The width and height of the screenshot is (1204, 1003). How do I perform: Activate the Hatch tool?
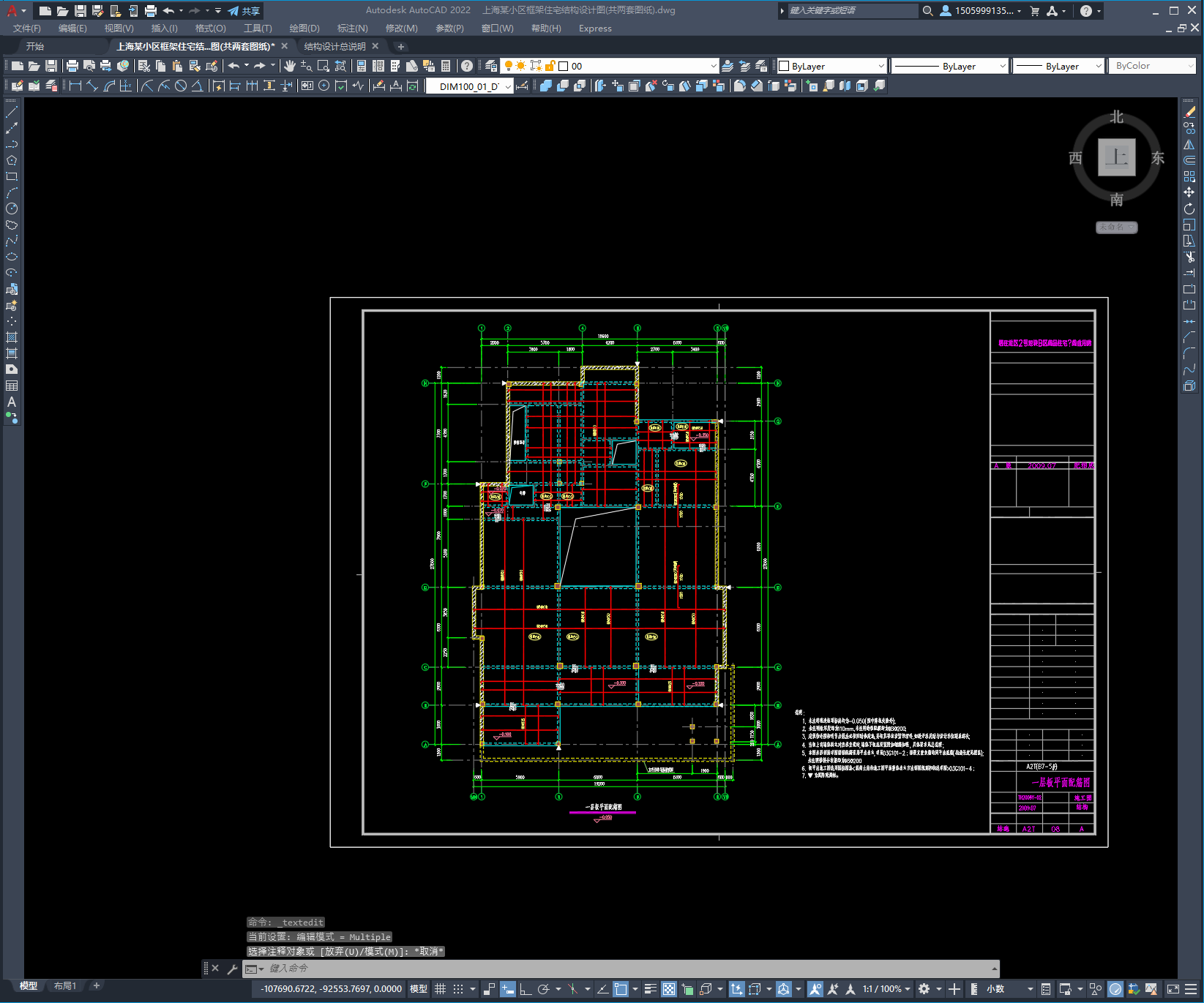(12, 337)
